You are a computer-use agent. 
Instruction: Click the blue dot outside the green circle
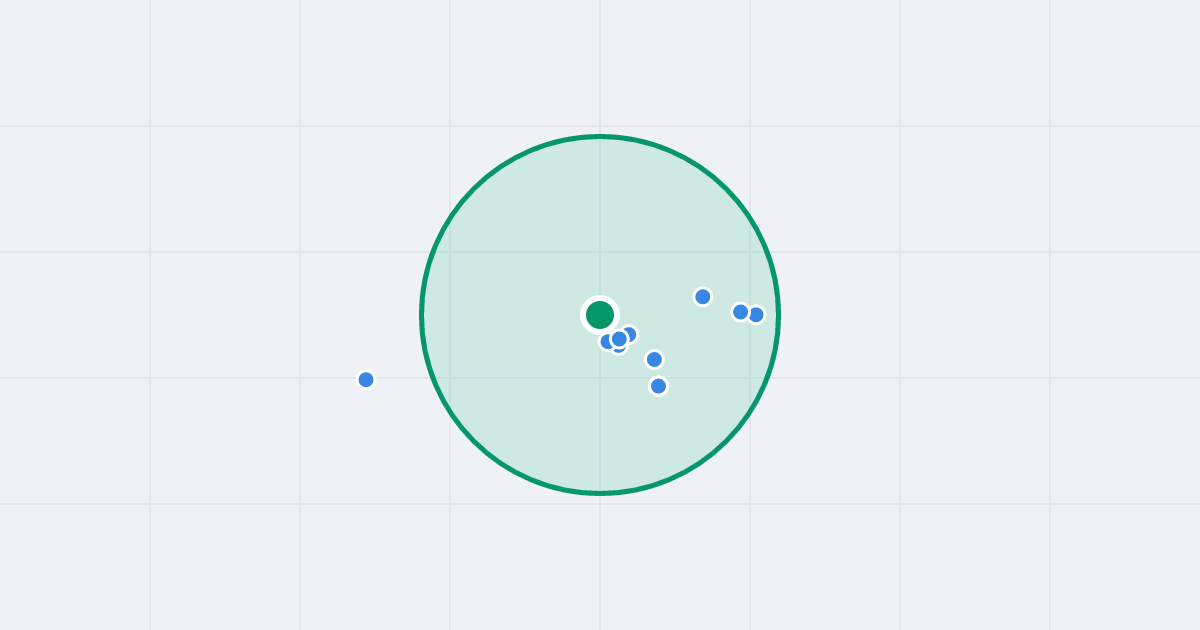tap(366, 380)
